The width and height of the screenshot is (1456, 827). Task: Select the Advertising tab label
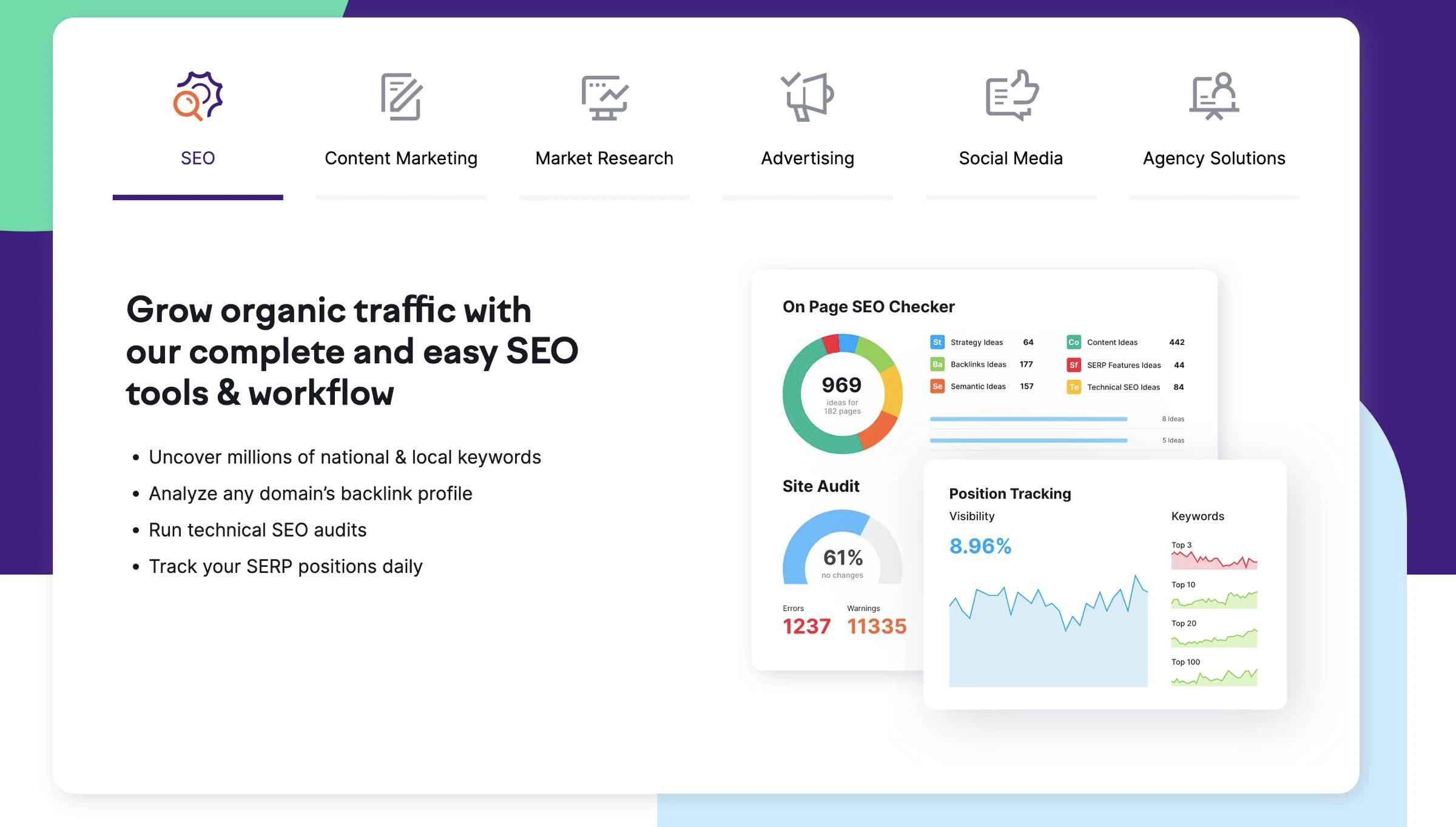(x=807, y=158)
